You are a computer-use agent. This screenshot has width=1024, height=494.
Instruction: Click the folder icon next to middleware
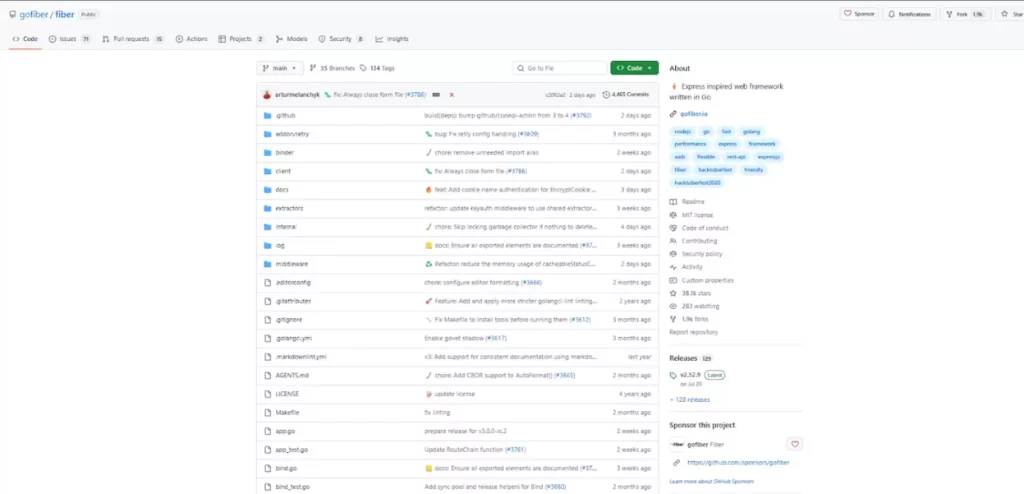266,264
